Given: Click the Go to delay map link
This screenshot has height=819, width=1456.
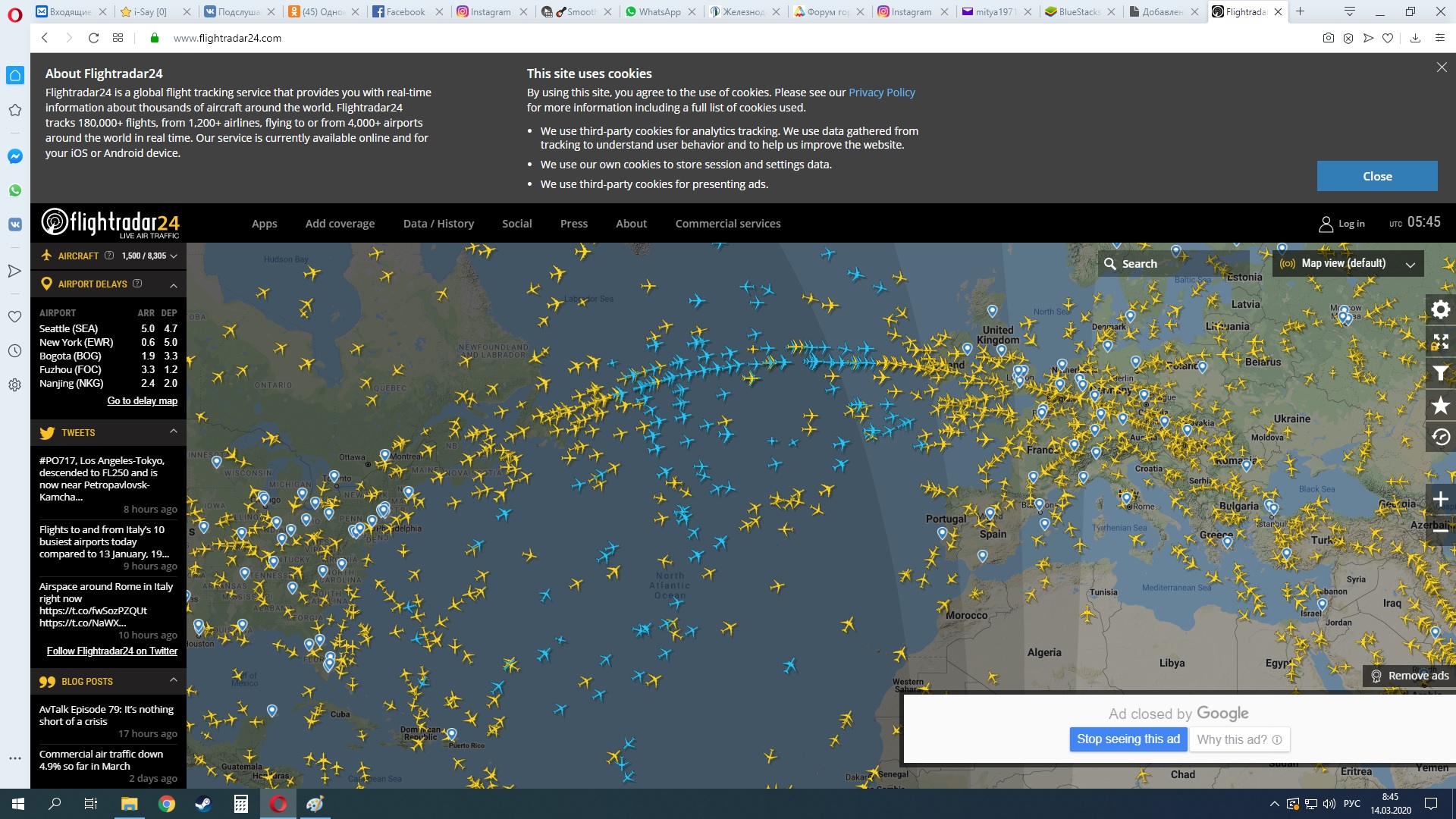Looking at the screenshot, I should (142, 401).
